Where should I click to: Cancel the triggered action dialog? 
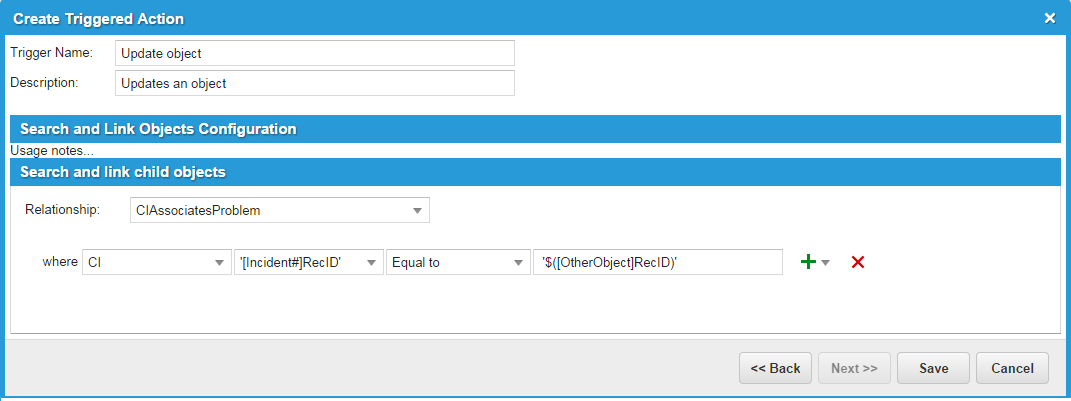pos(1012,368)
